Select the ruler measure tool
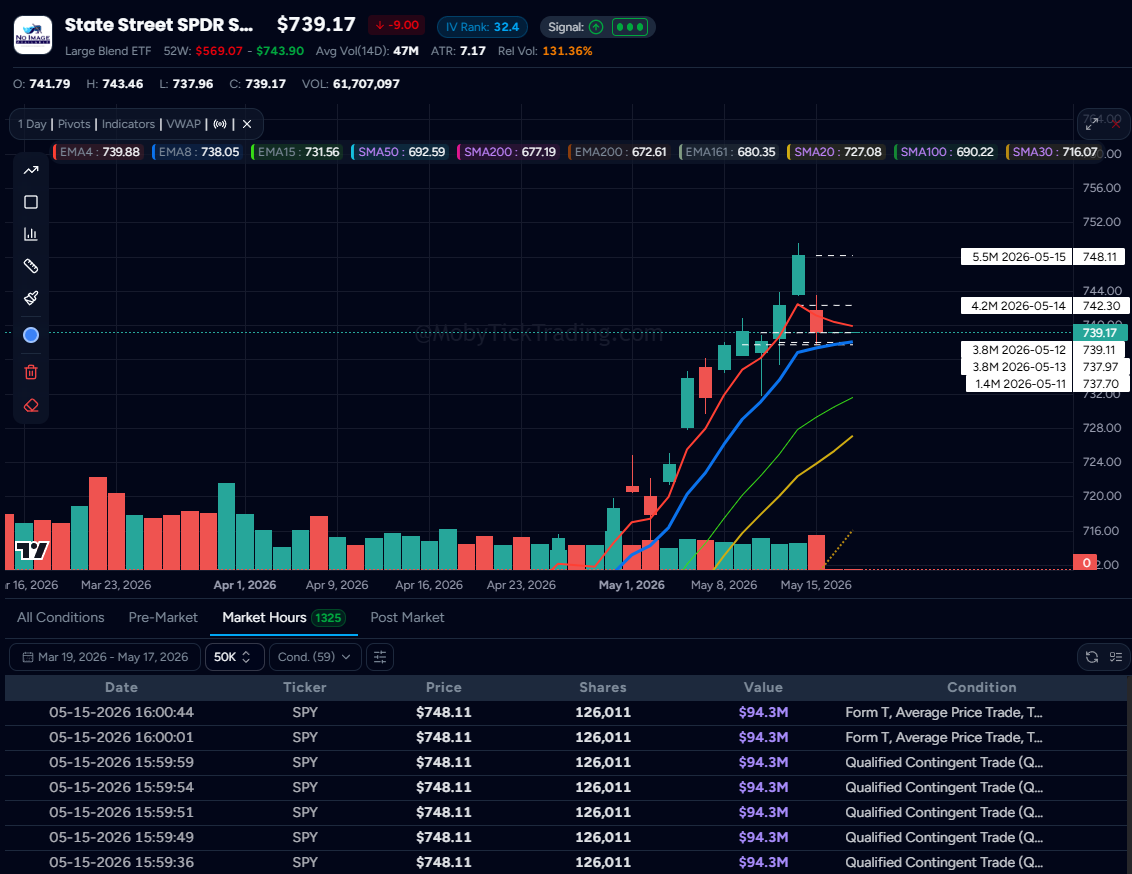The height and width of the screenshot is (874, 1132). point(31,266)
